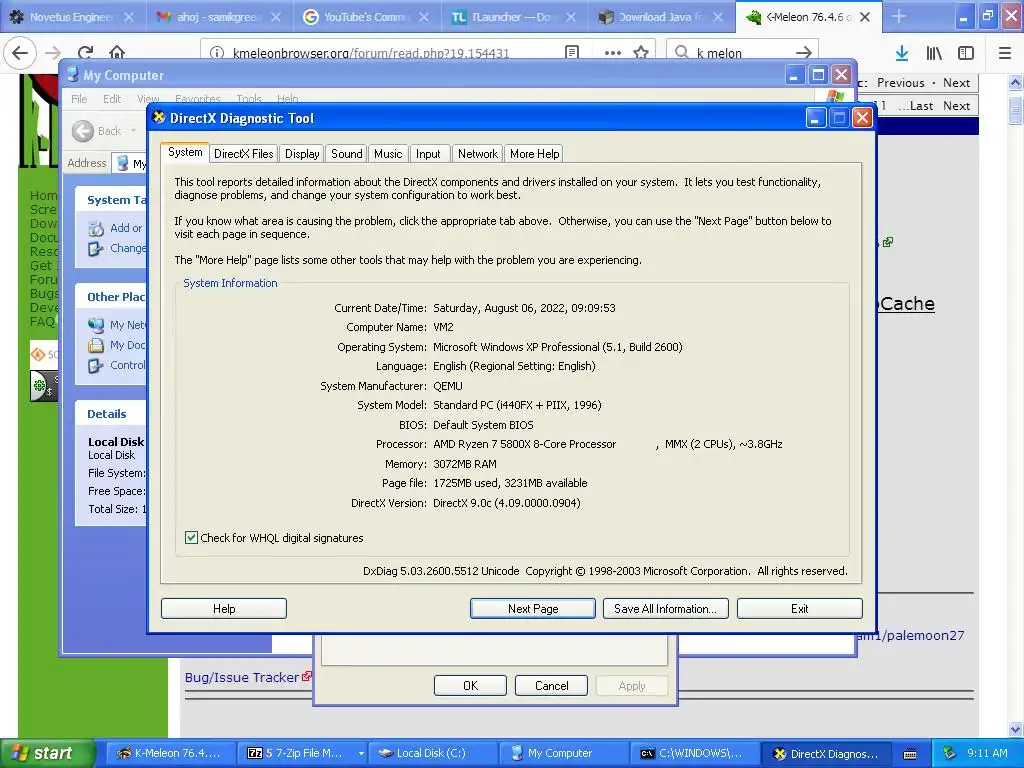The height and width of the screenshot is (768, 1024).
Task: Click the Windows Start button
Action: click(47, 753)
